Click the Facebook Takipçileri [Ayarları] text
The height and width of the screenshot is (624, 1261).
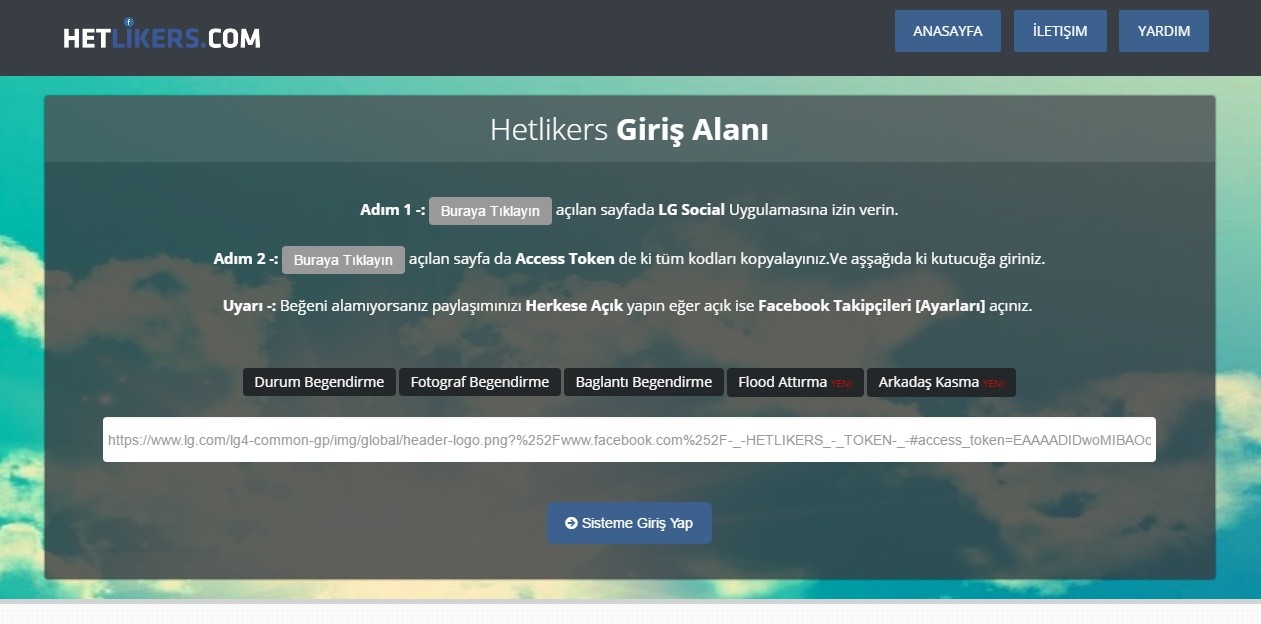click(872, 306)
